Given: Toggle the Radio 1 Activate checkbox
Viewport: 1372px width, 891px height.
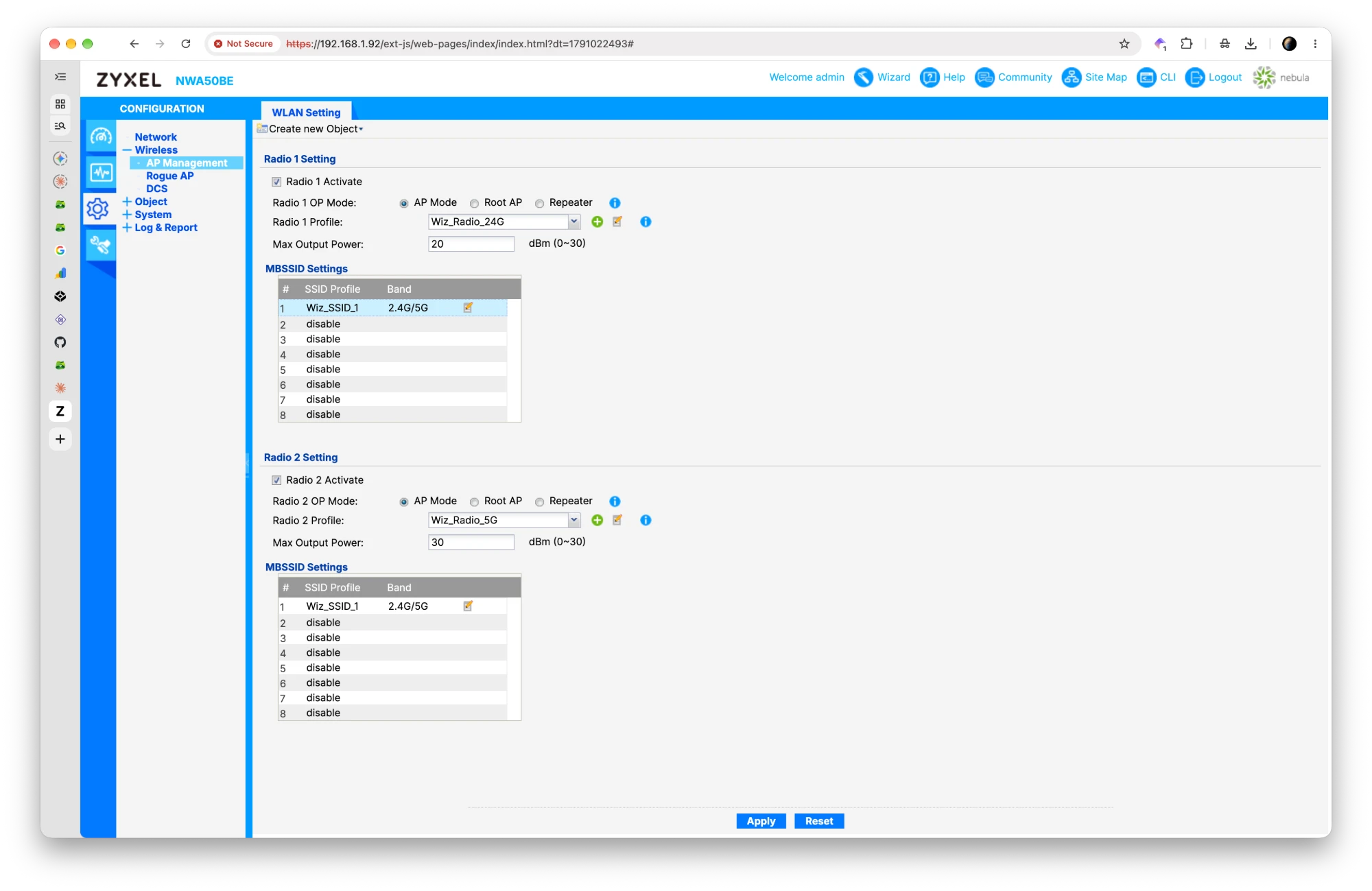Looking at the screenshot, I should coord(276,182).
